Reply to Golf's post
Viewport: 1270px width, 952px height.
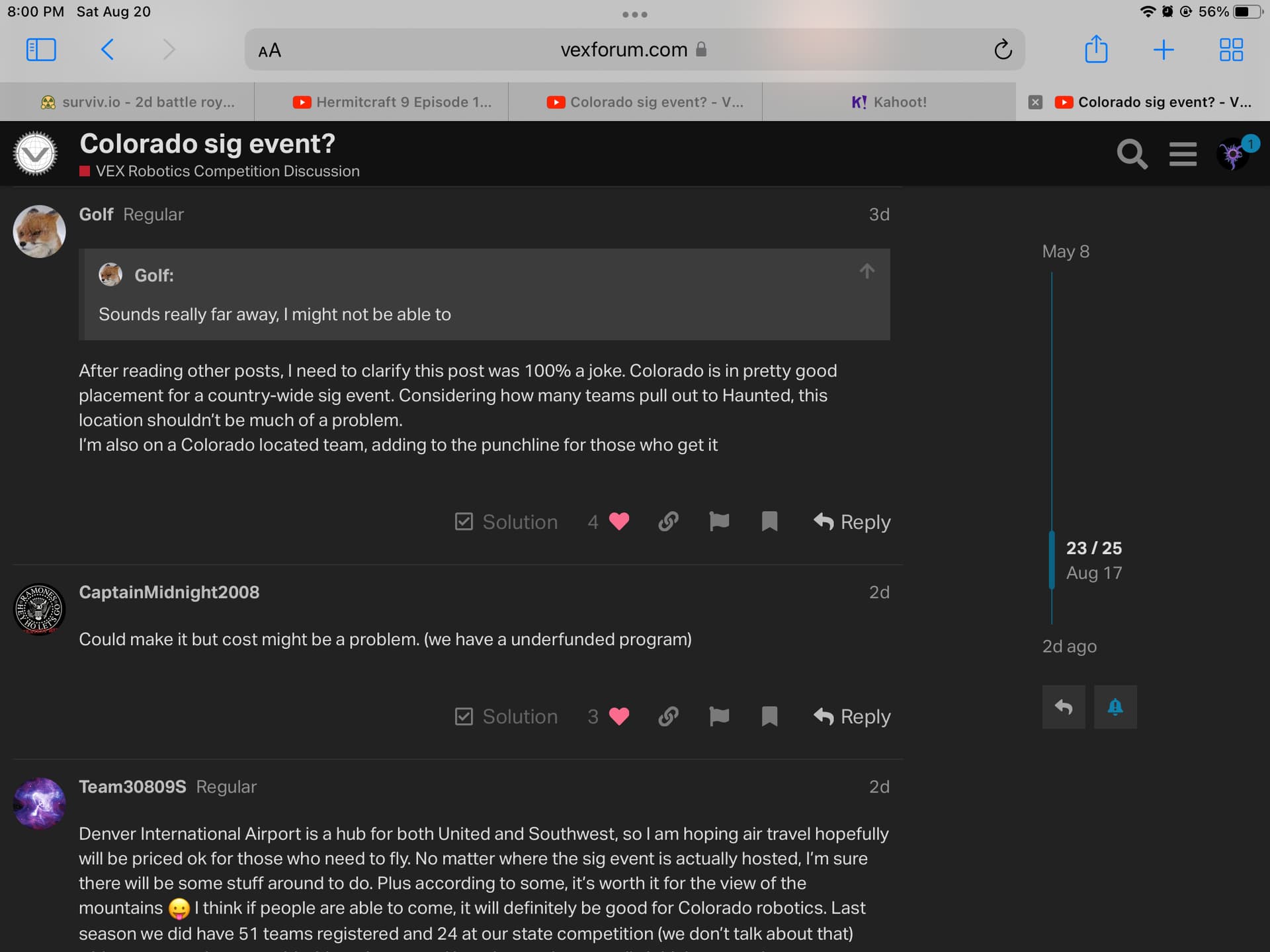(852, 522)
